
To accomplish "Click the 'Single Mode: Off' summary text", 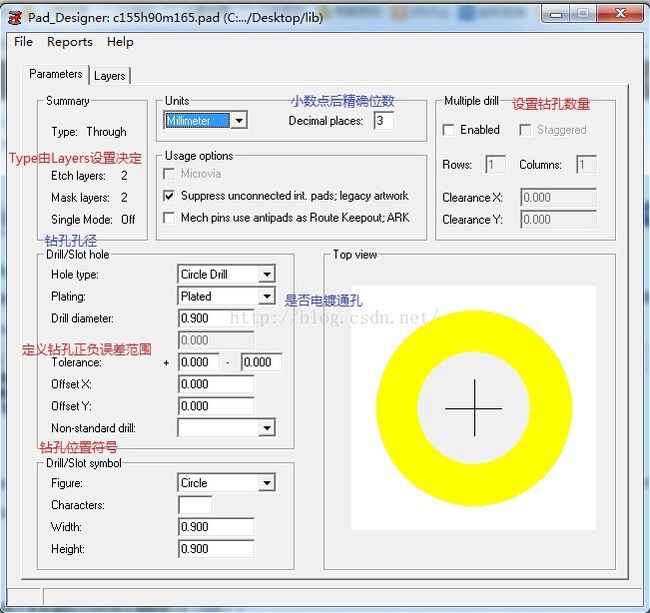I will 93,219.
